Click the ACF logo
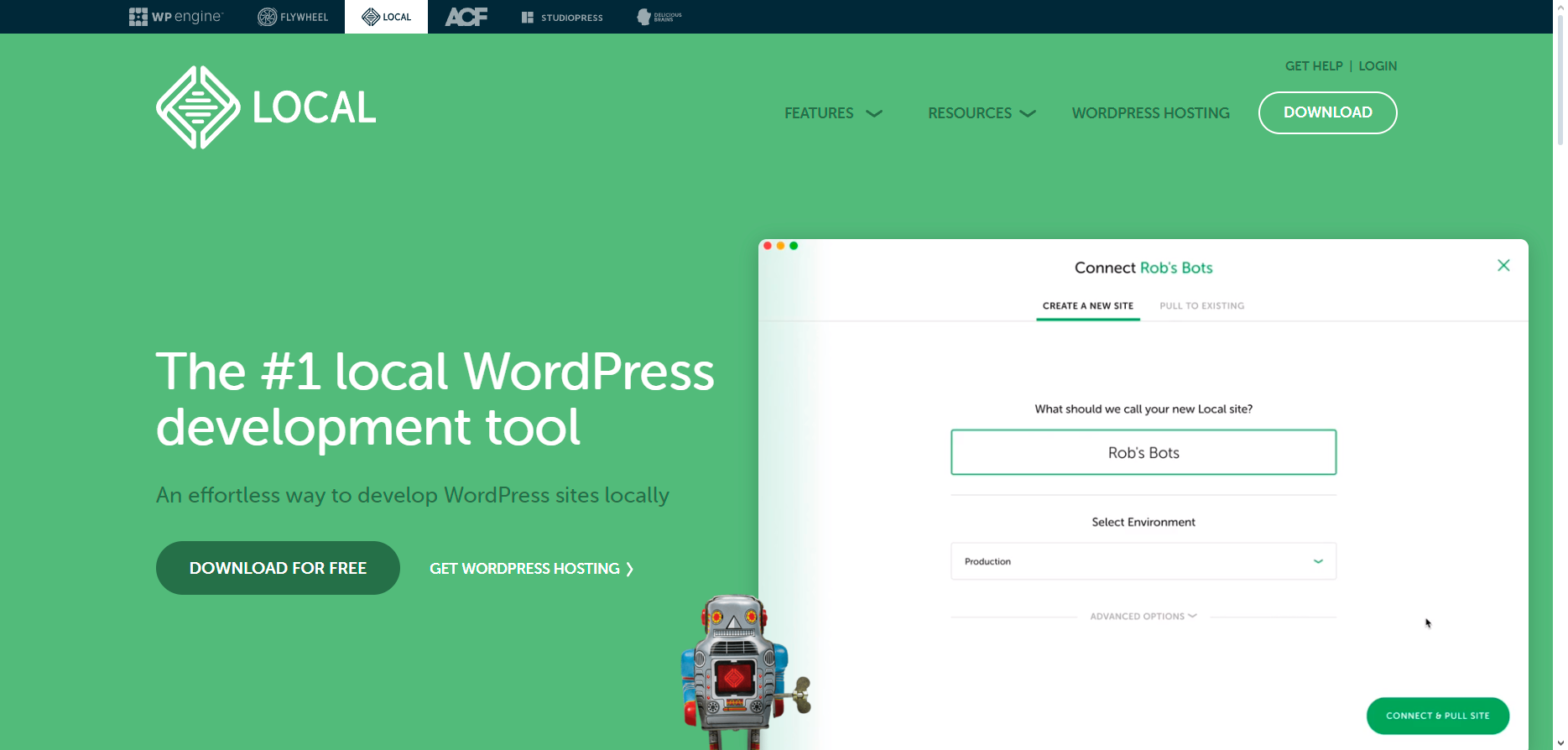This screenshot has height=750, width=1568. click(x=466, y=17)
